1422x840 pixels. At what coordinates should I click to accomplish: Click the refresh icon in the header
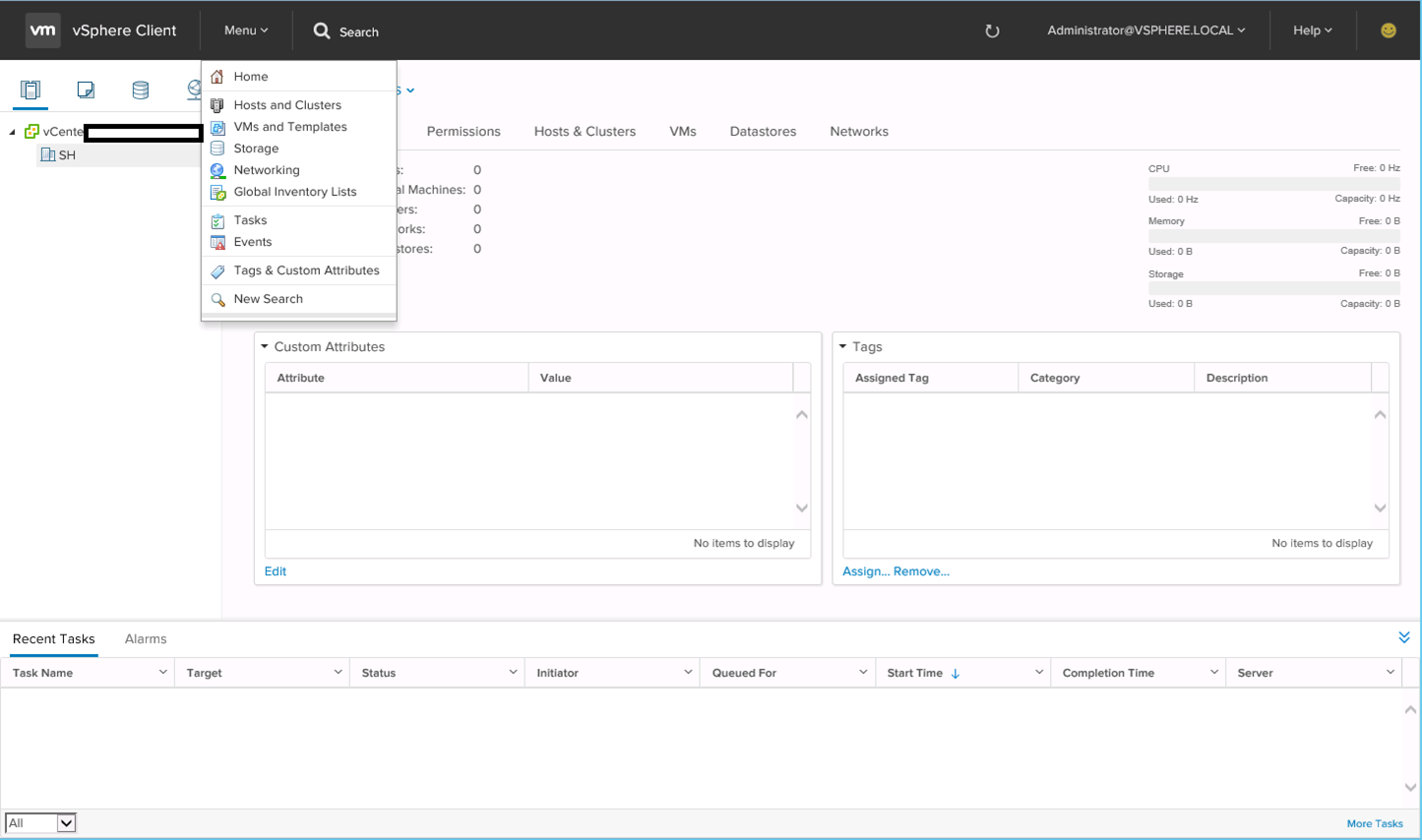992,31
